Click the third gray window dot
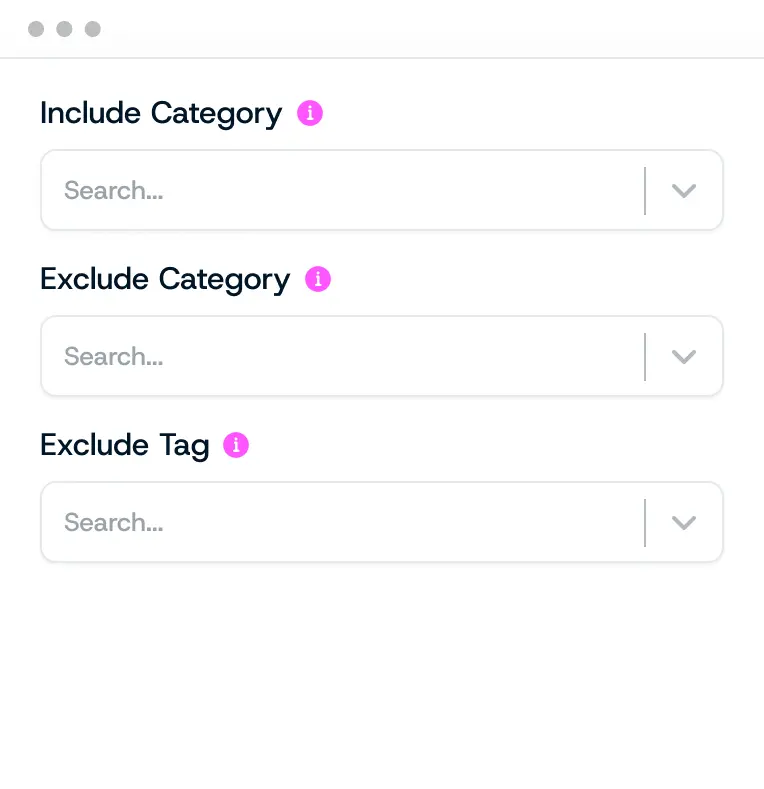Viewport: 764px width, 789px height. click(92, 29)
